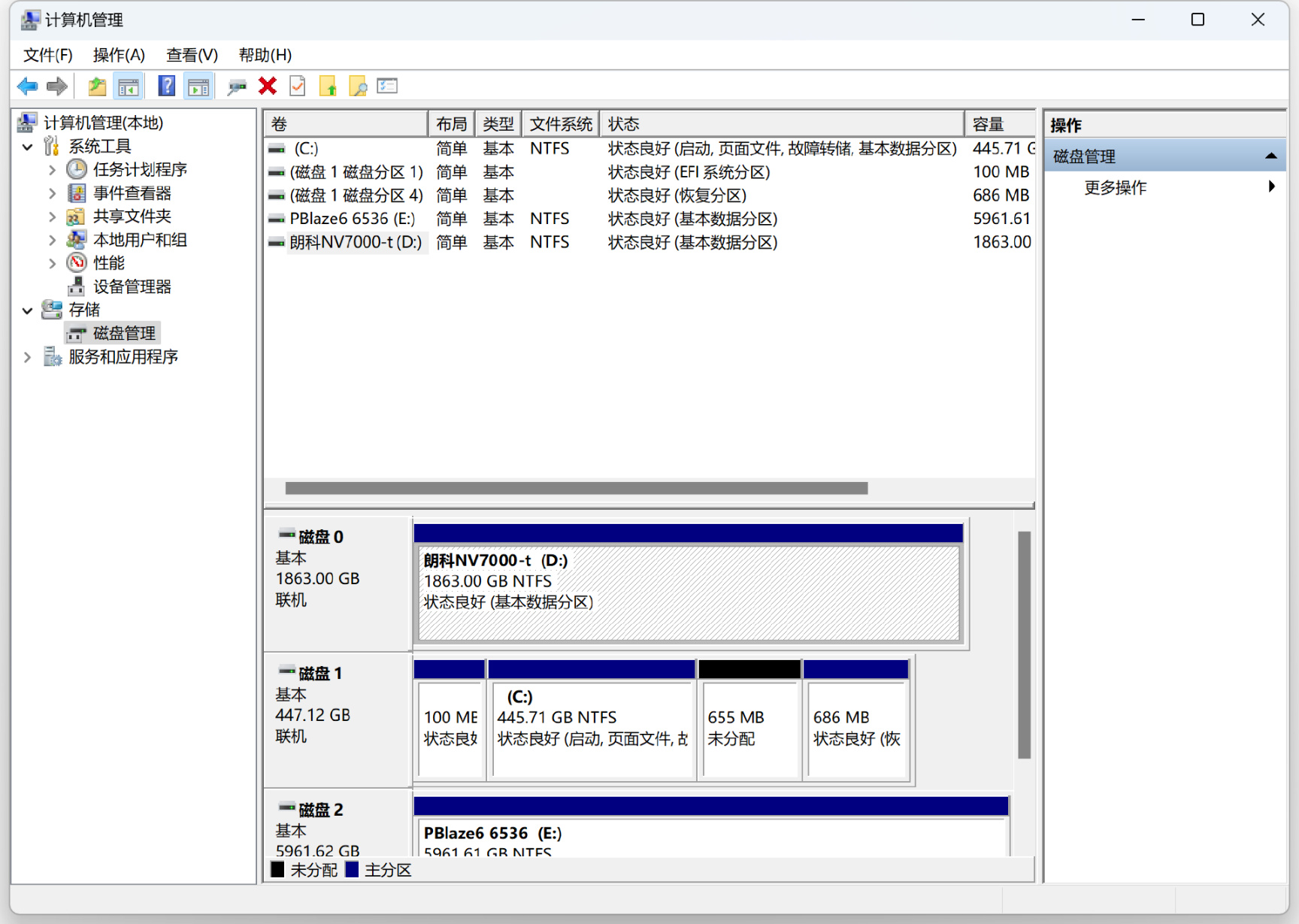Click the list view settings toolbar icon
The image size is (1299, 924).
coord(388,86)
